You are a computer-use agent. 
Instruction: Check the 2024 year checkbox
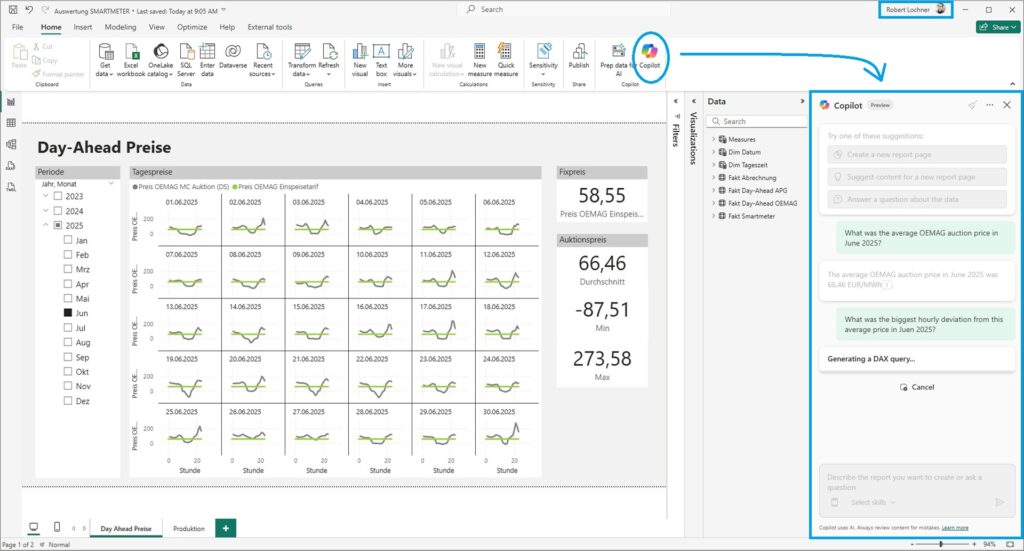(x=58, y=211)
